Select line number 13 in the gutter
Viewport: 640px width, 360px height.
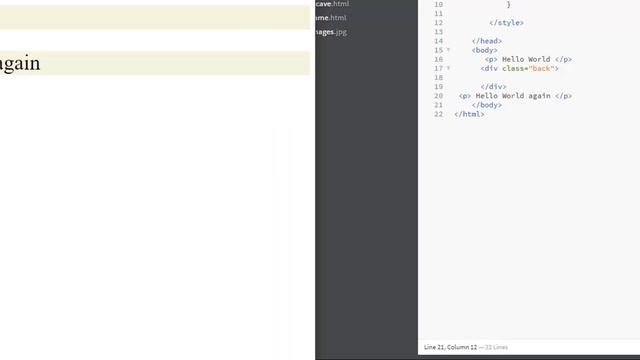coord(438,32)
